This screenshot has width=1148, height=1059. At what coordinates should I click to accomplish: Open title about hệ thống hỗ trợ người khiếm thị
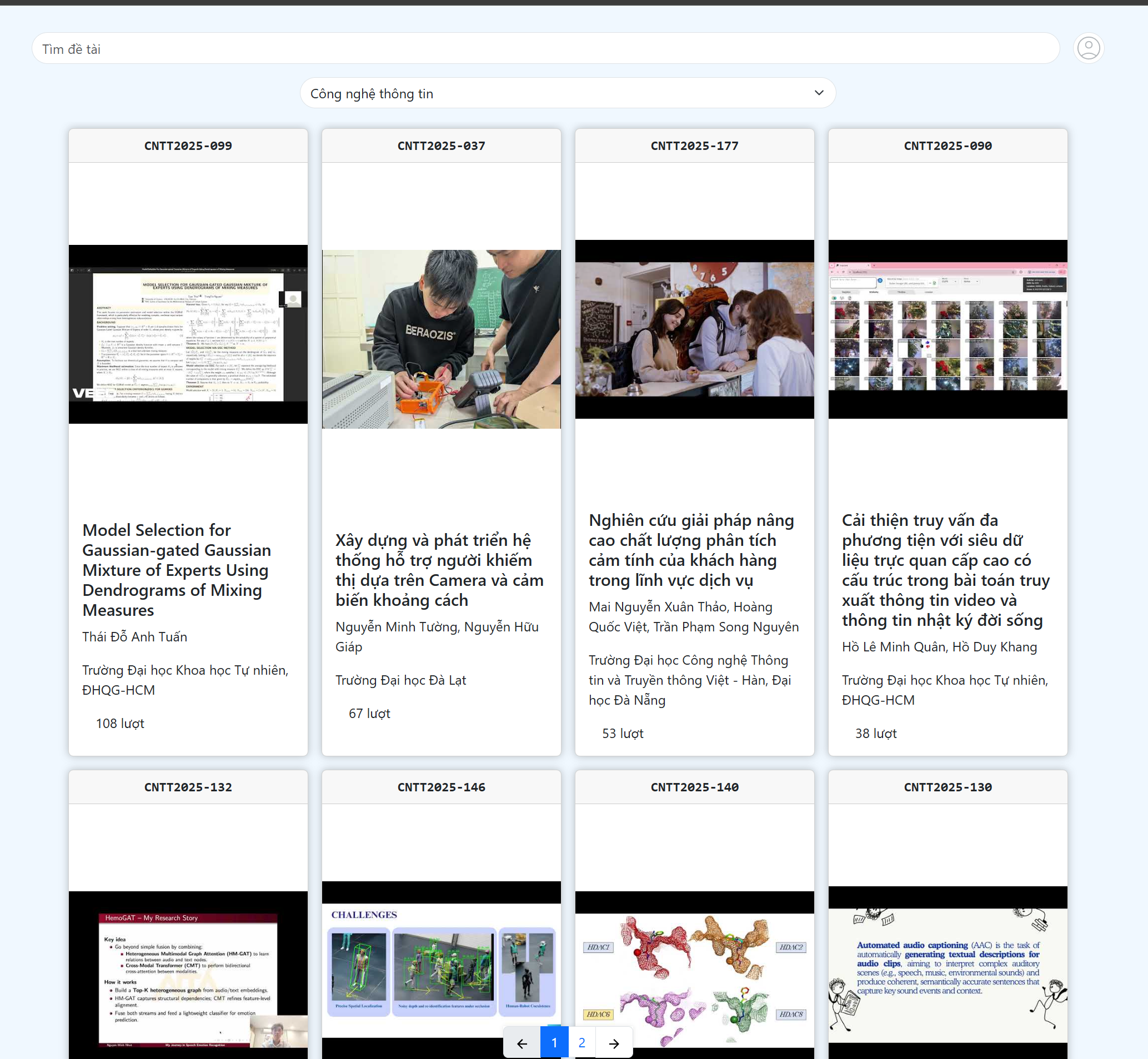coord(439,570)
